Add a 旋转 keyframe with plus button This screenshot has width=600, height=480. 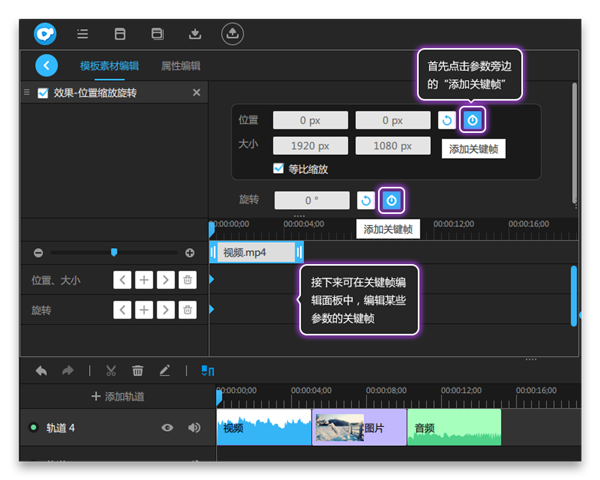(144, 310)
